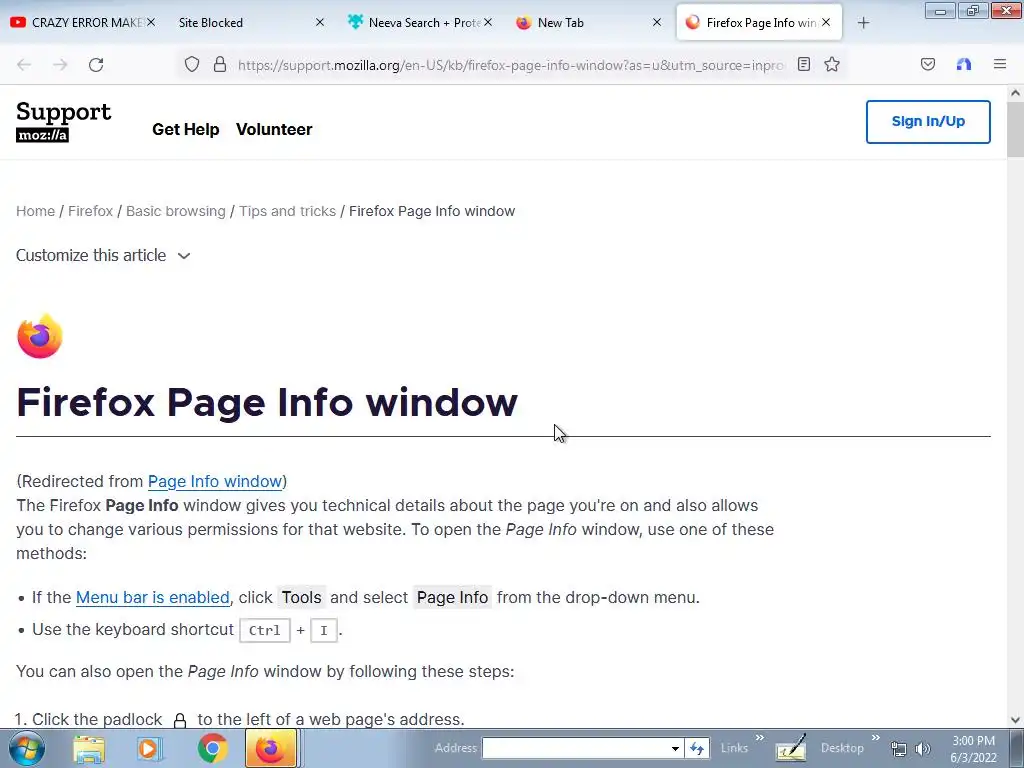Open volume speaker tray icon
Viewport: 1024px width, 768px height.
(923, 749)
